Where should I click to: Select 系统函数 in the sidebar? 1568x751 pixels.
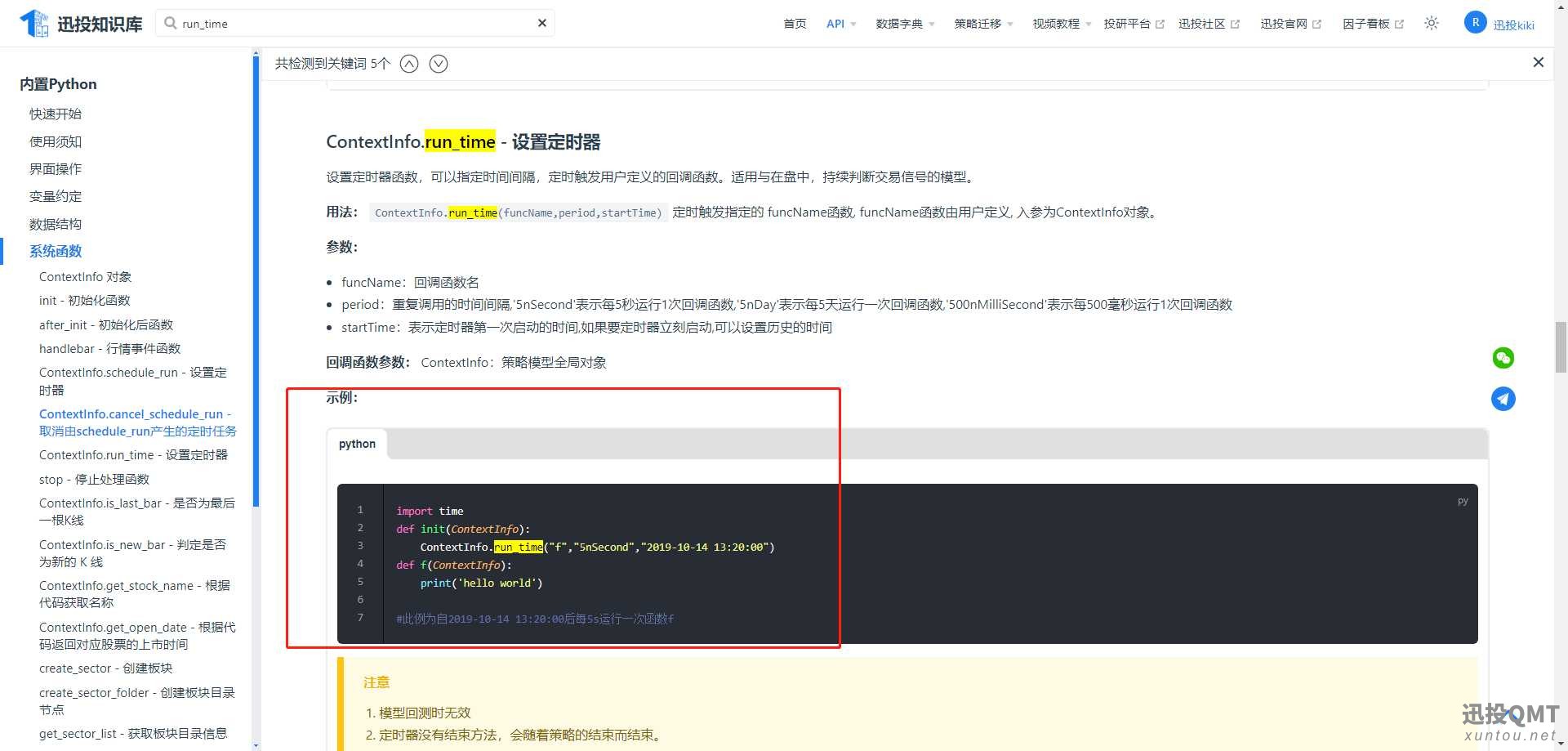(56, 251)
